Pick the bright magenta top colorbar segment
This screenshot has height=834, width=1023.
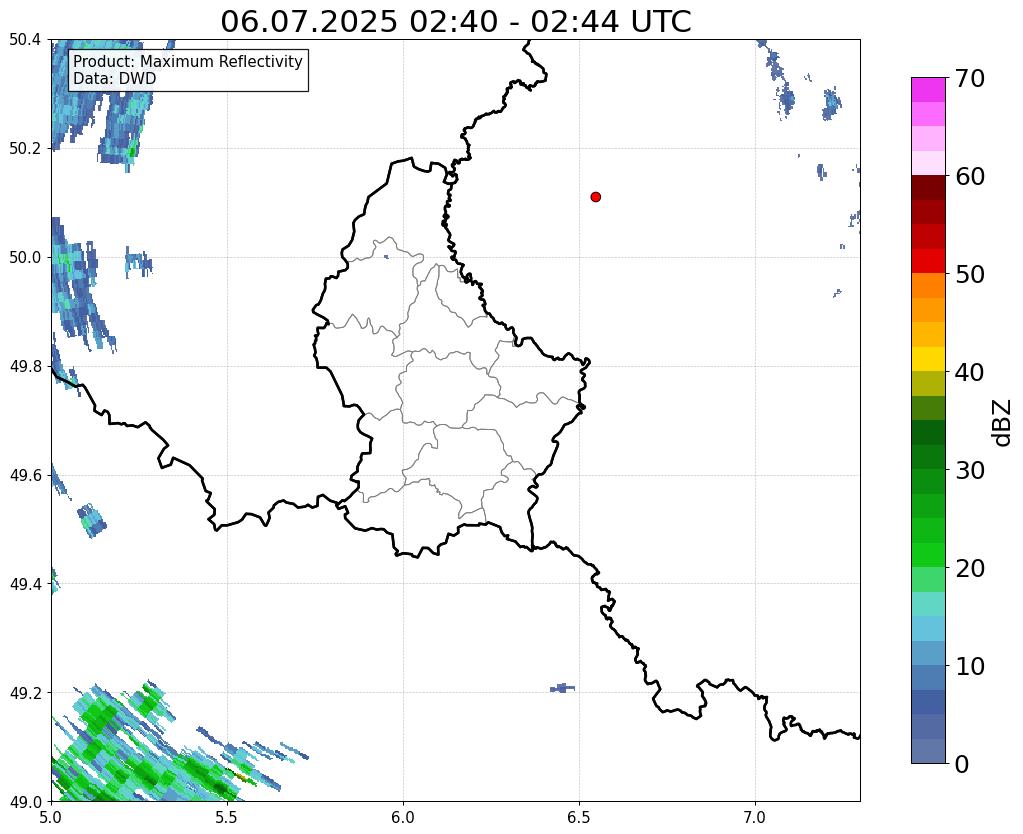[928, 90]
